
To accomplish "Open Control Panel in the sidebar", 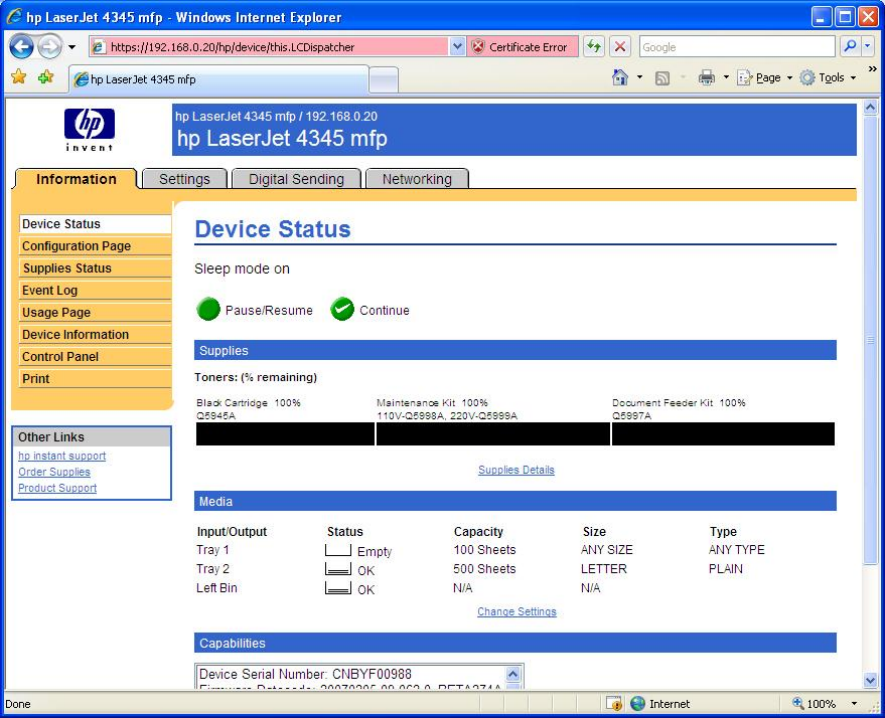I will [95, 356].
